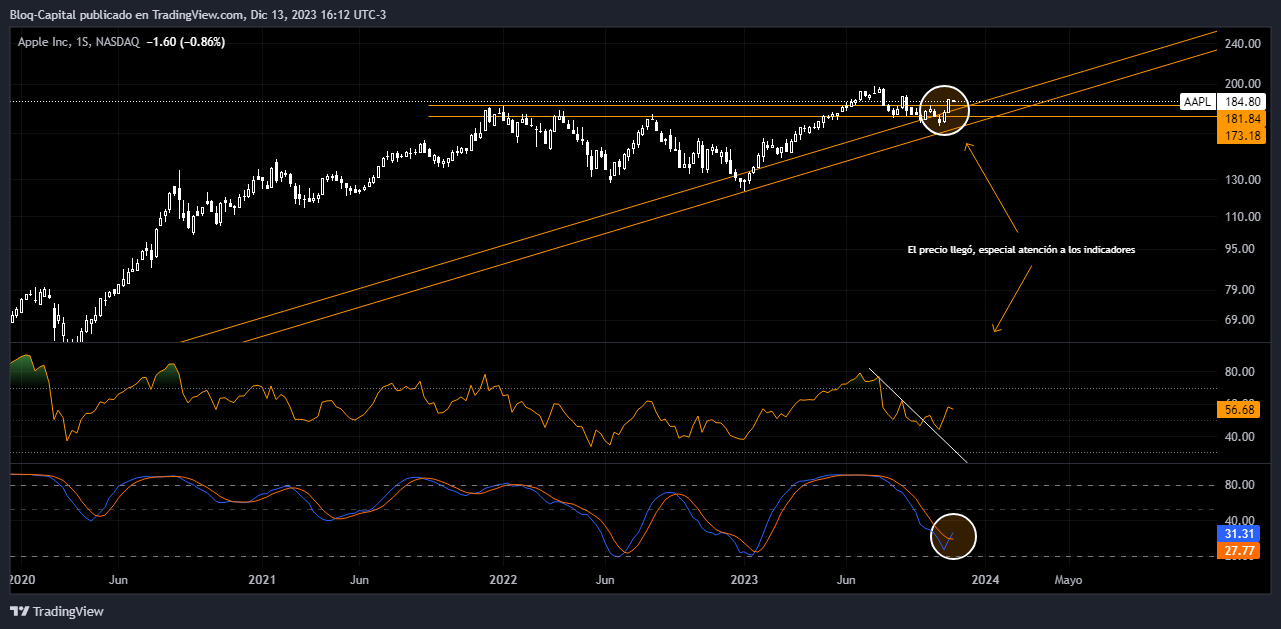Select the 'El precio llegó' annotation text
Screen dimensions: 1281x629
coord(1021,251)
